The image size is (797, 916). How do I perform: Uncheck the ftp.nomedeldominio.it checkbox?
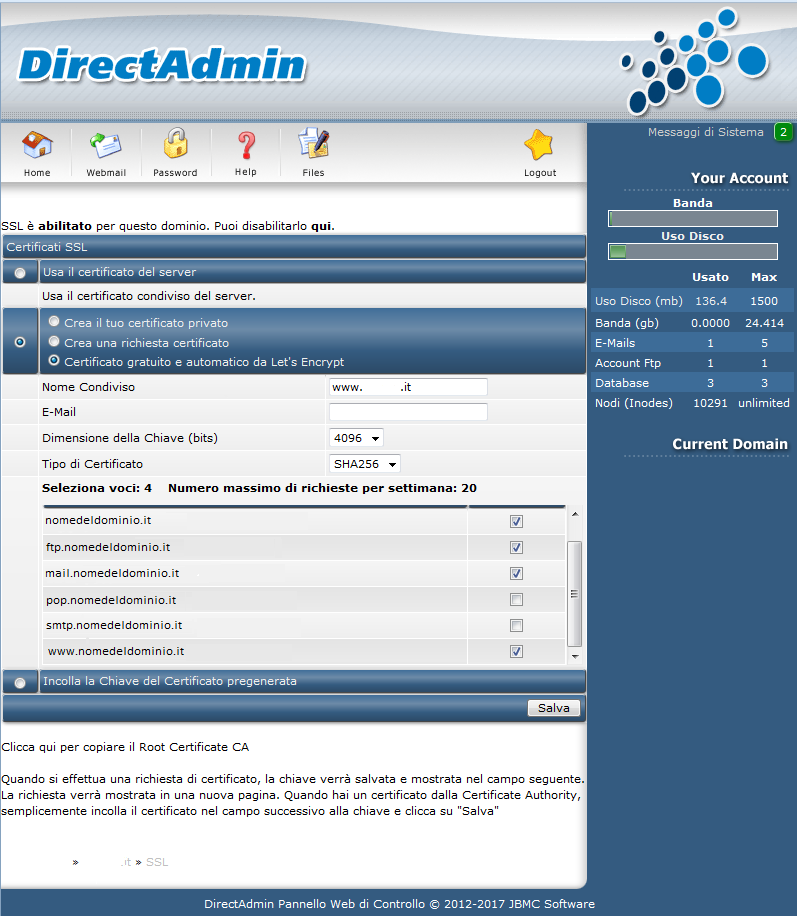[x=516, y=548]
